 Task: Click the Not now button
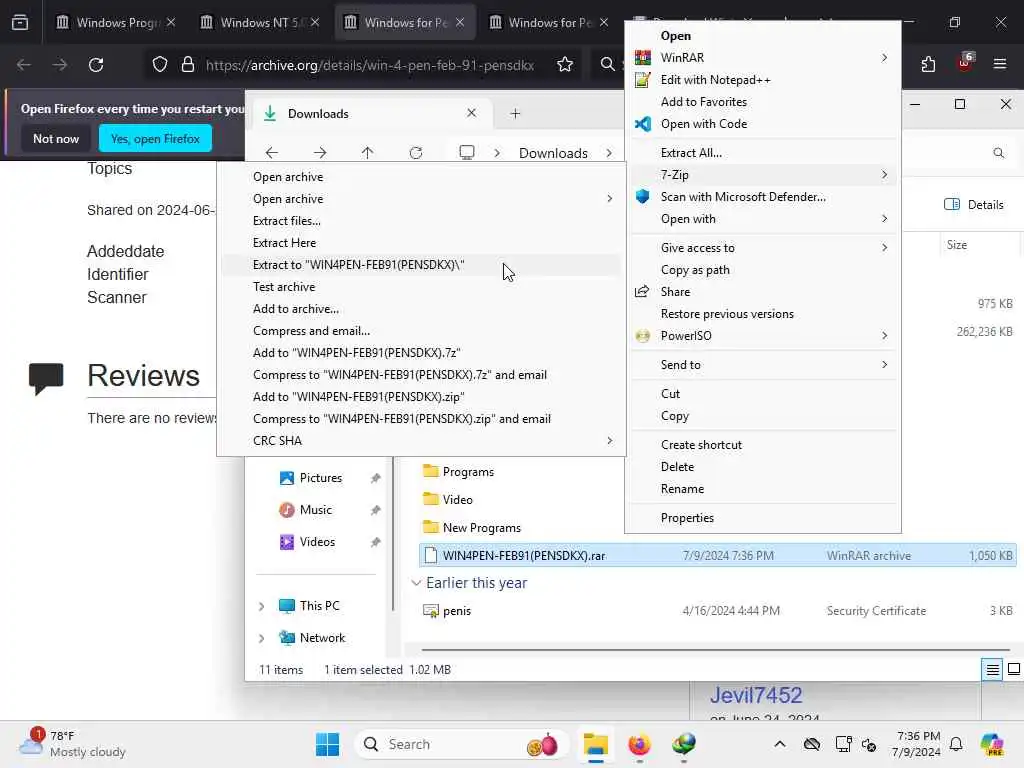(x=56, y=138)
